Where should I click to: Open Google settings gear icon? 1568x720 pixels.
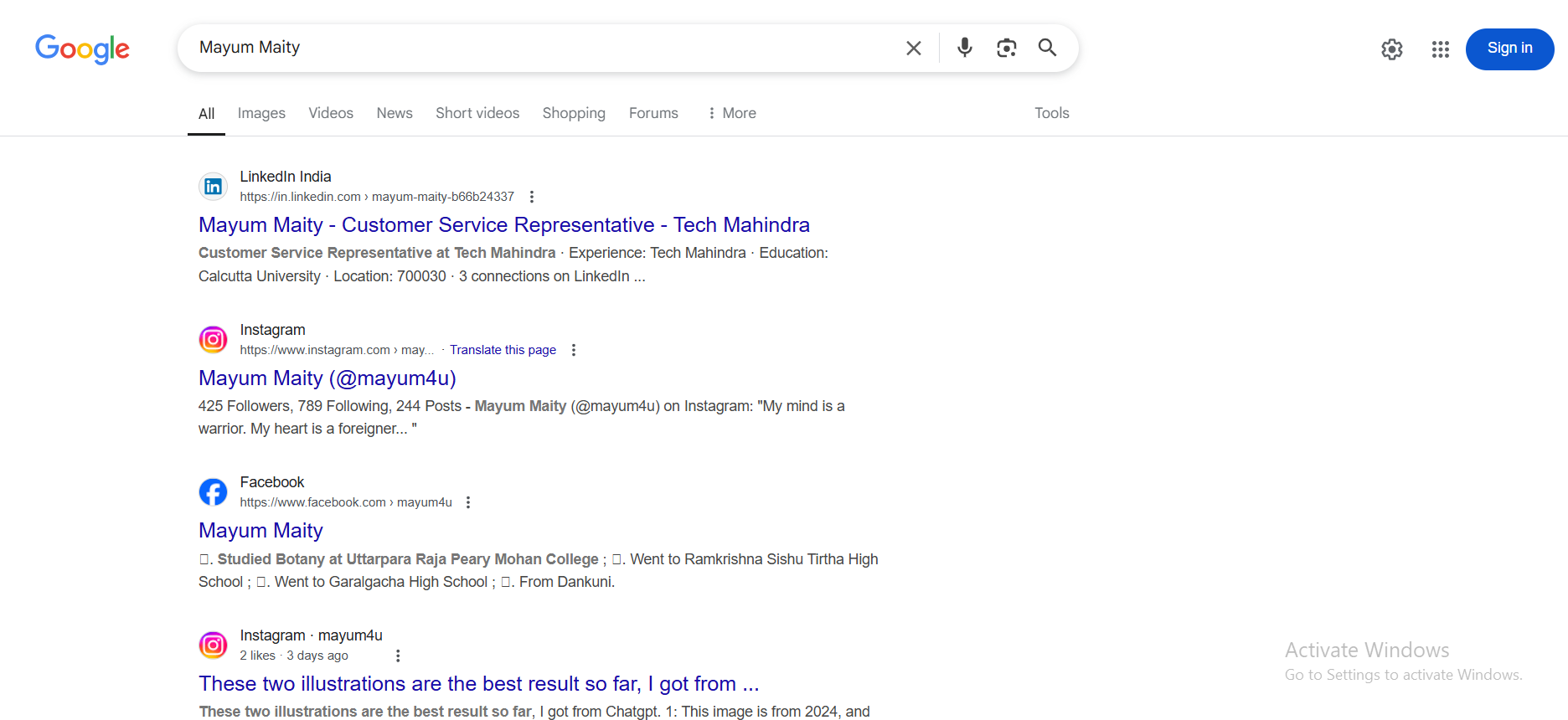[x=1391, y=49]
